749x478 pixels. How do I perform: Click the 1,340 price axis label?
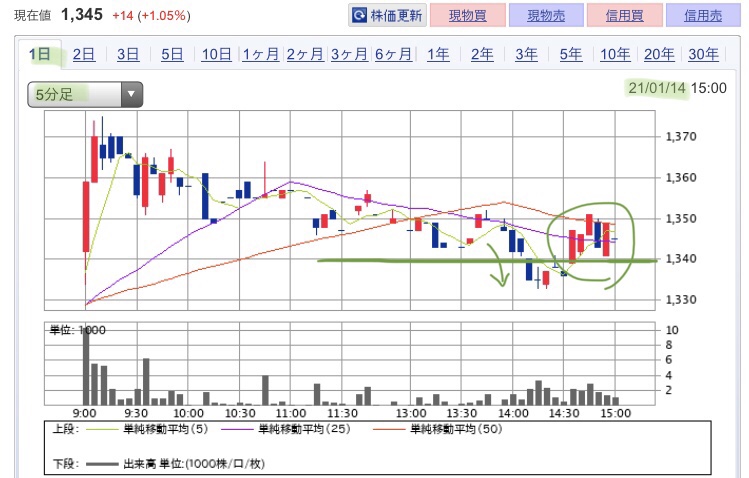[681, 259]
